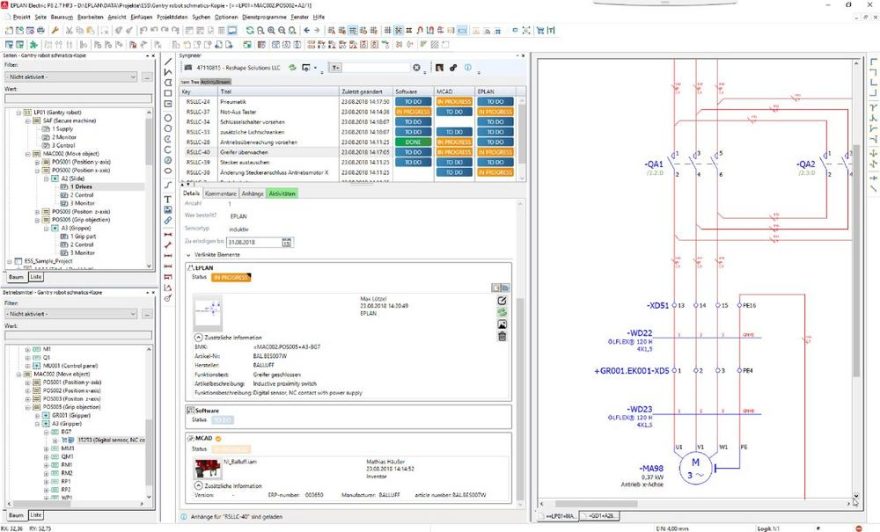The image size is (880, 532).
Task: Expand POS001 (Position y-axis) in Seiten tree
Action: 38,162
